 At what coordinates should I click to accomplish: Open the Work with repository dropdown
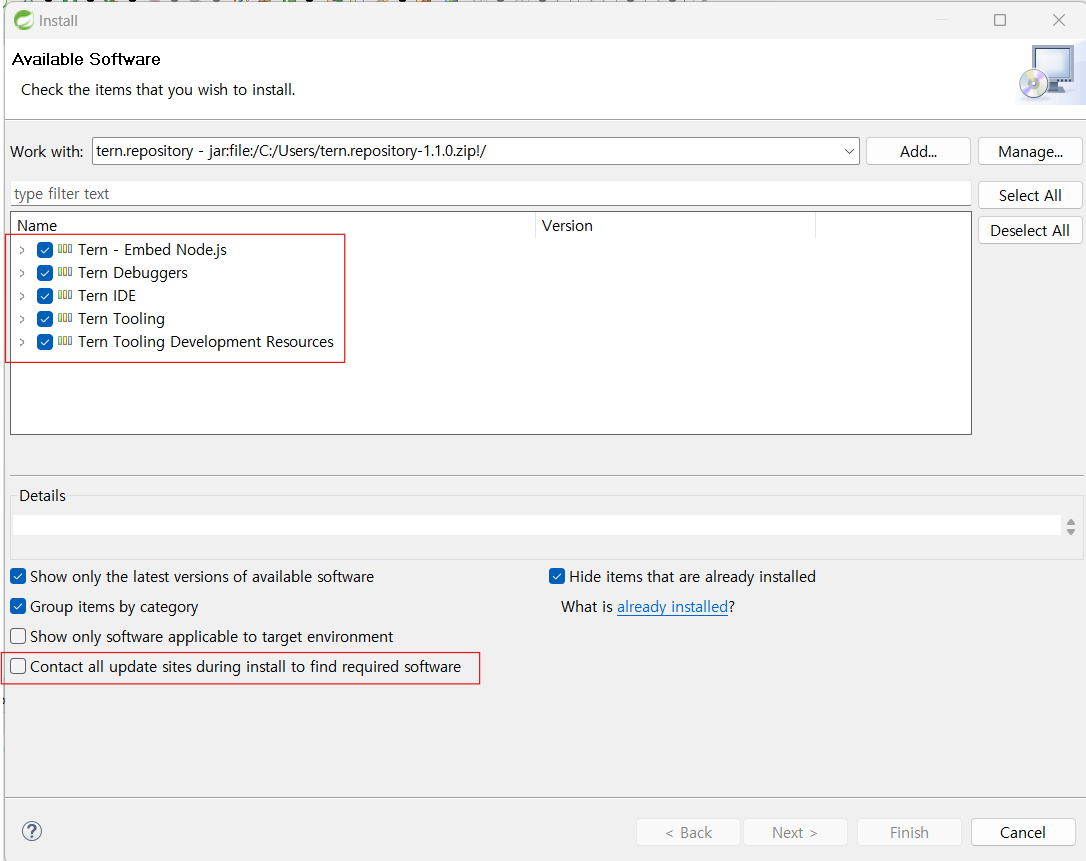[849, 151]
